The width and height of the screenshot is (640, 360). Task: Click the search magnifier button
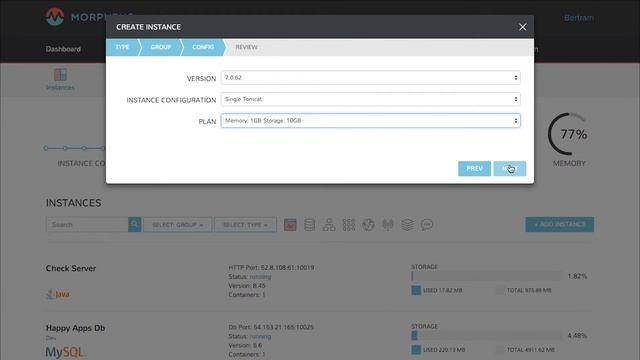[134, 224]
